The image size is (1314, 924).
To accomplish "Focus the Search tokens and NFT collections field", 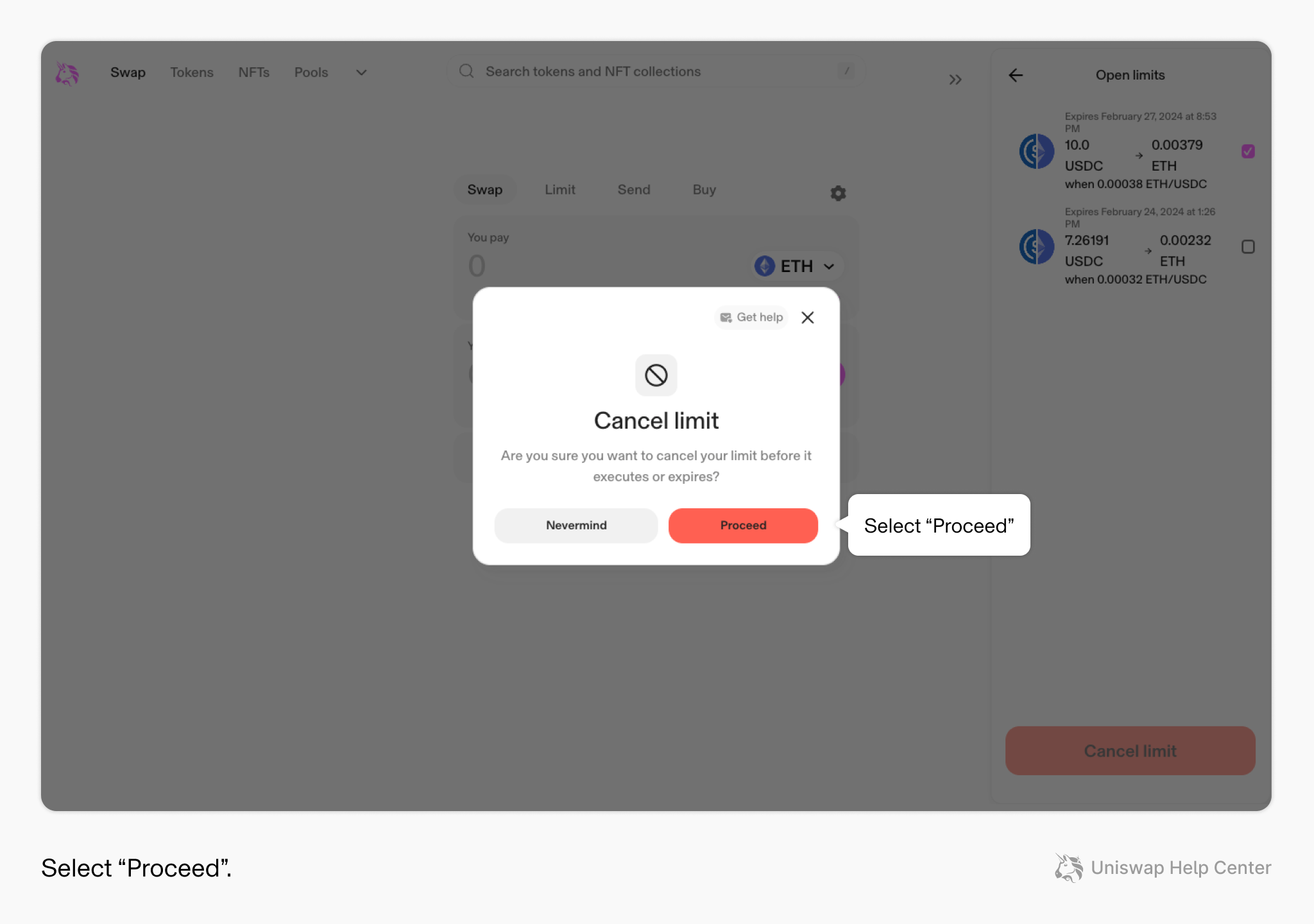I will [x=656, y=71].
